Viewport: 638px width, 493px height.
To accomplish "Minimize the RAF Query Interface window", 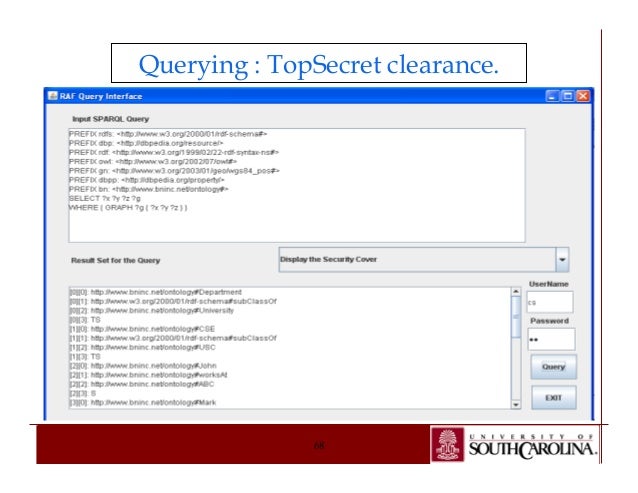I will [552, 96].
